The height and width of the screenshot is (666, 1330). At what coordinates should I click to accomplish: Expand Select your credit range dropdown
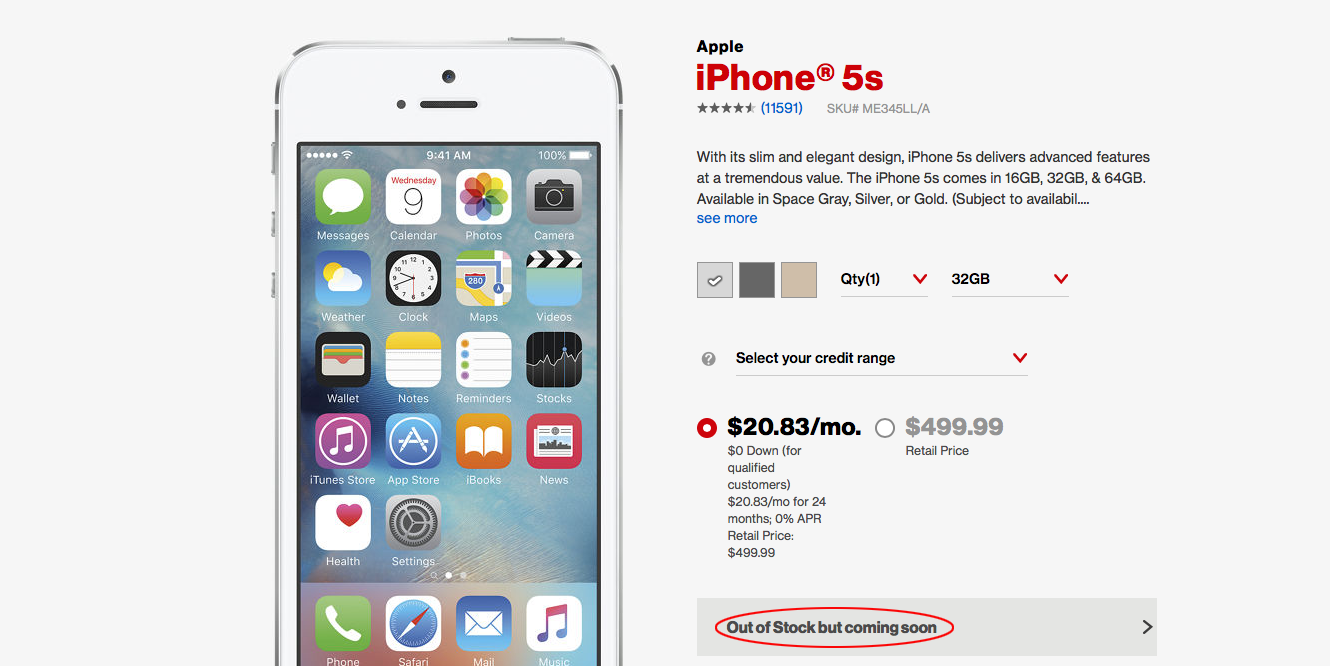click(881, 358)
